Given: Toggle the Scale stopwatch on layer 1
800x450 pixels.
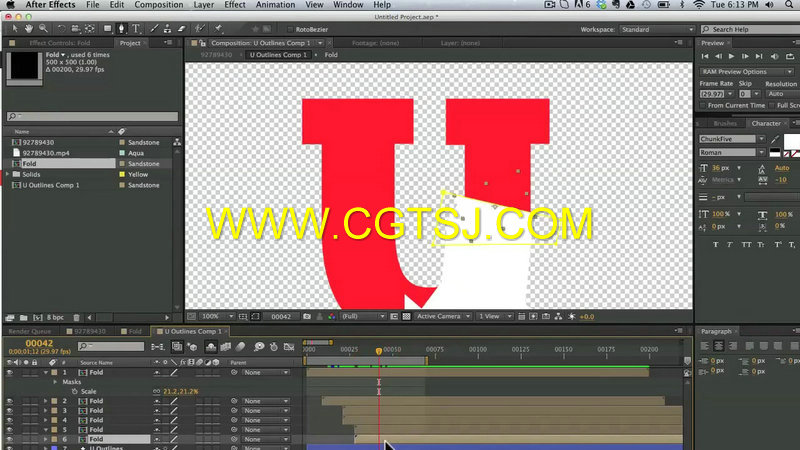Looking at the screenshot, I should (74, 391).
